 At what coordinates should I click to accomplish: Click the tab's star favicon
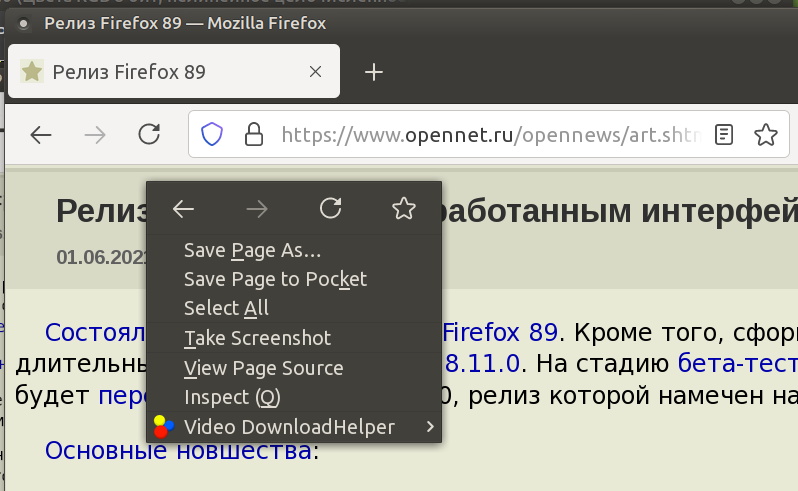[x=32, y=72]
